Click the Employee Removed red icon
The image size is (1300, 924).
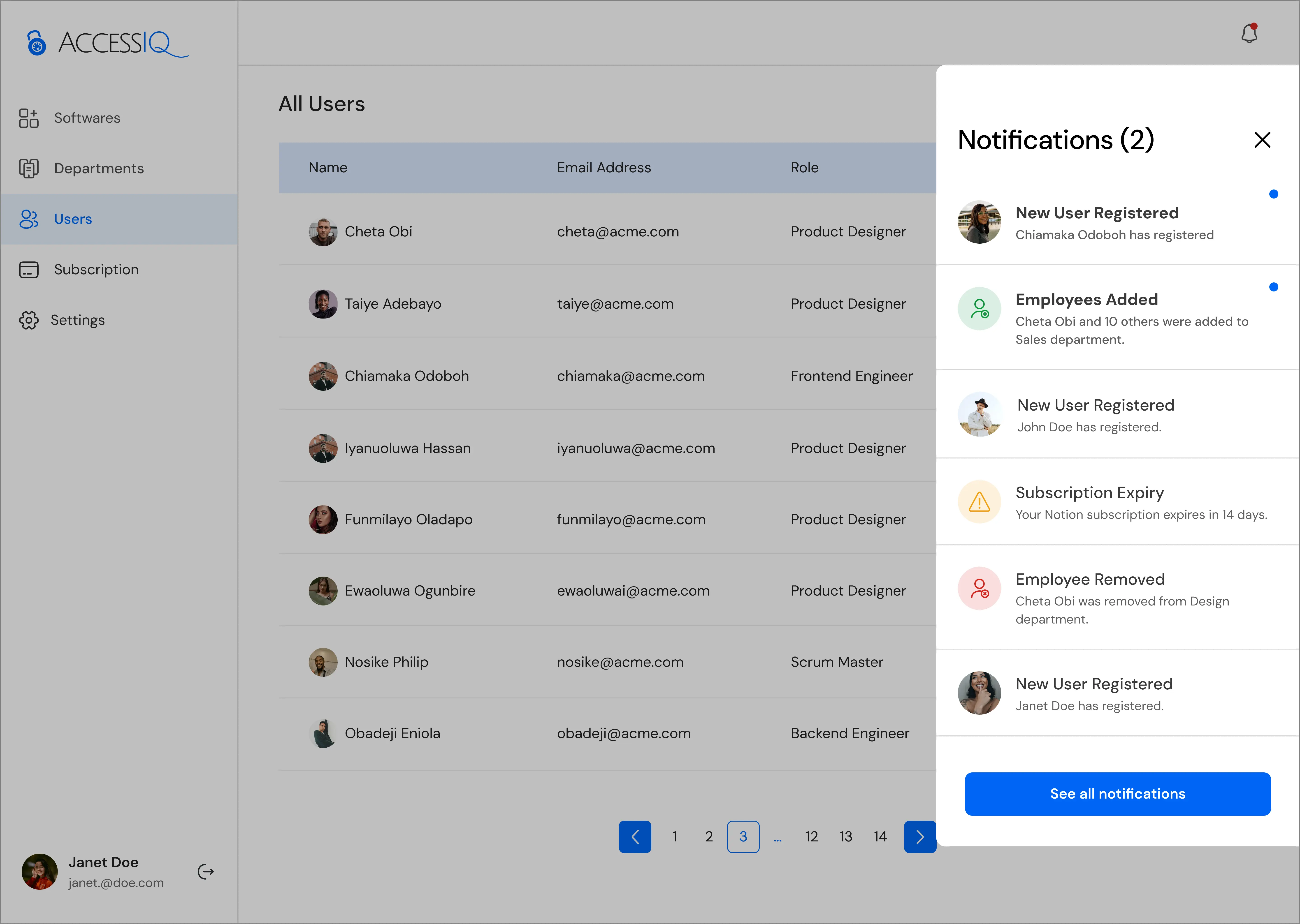(979, 588)
